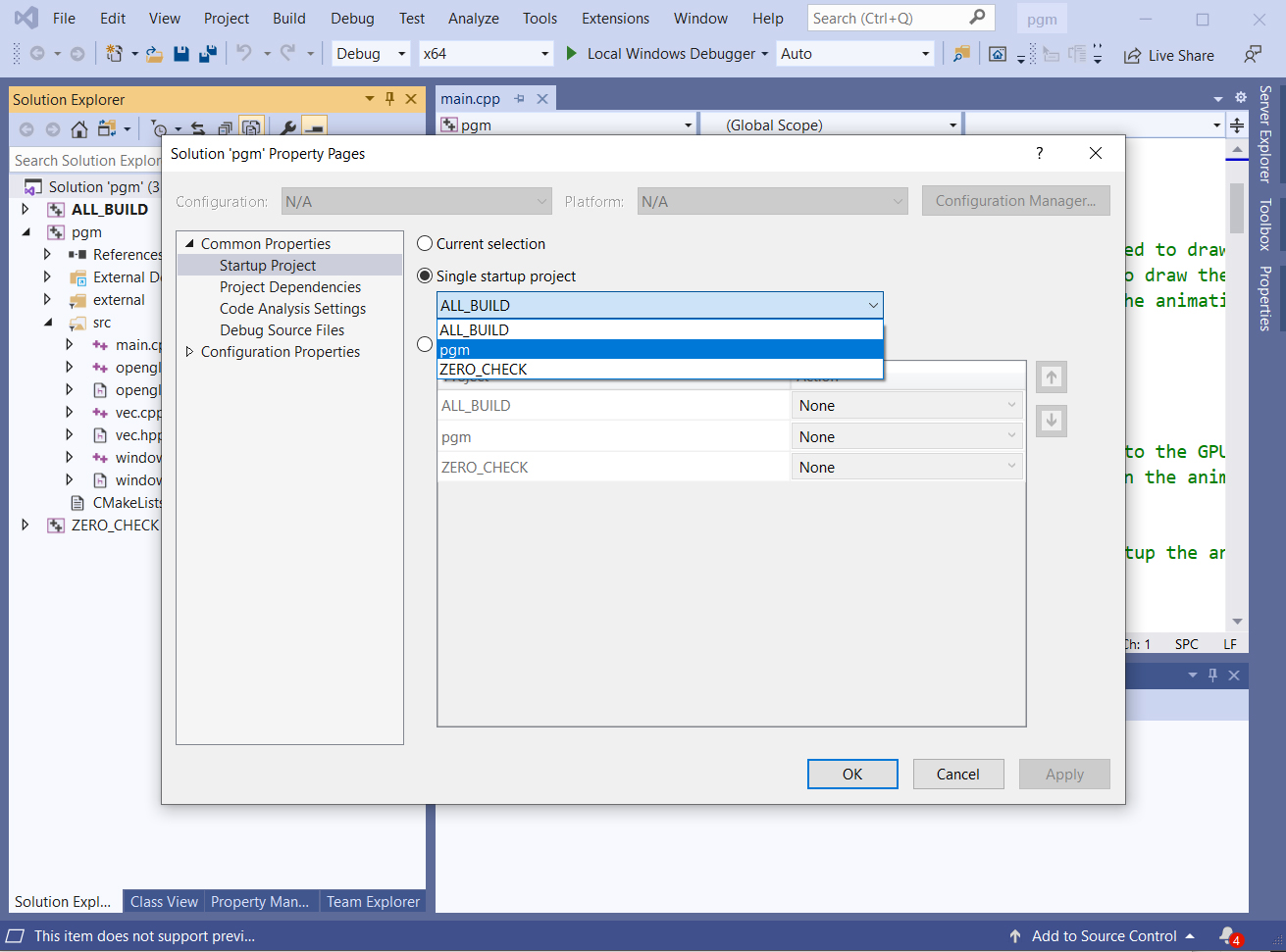Choose the highlighted pgm option in dropdown list
The height and width of the screenshot is (952, 1286).
coord(660,350)
